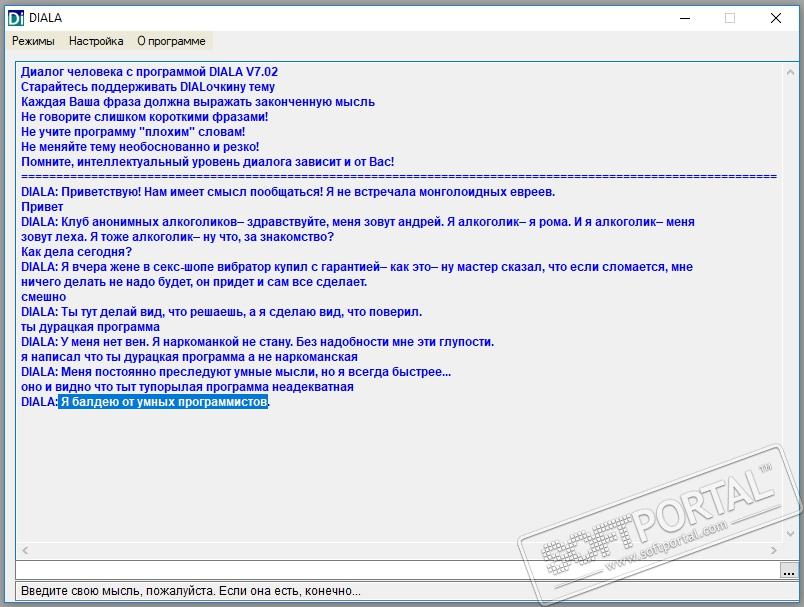Click the line 'Не учите программу "плохим" словам!'
The image size is (804, 607).
(x=133, y=132)
